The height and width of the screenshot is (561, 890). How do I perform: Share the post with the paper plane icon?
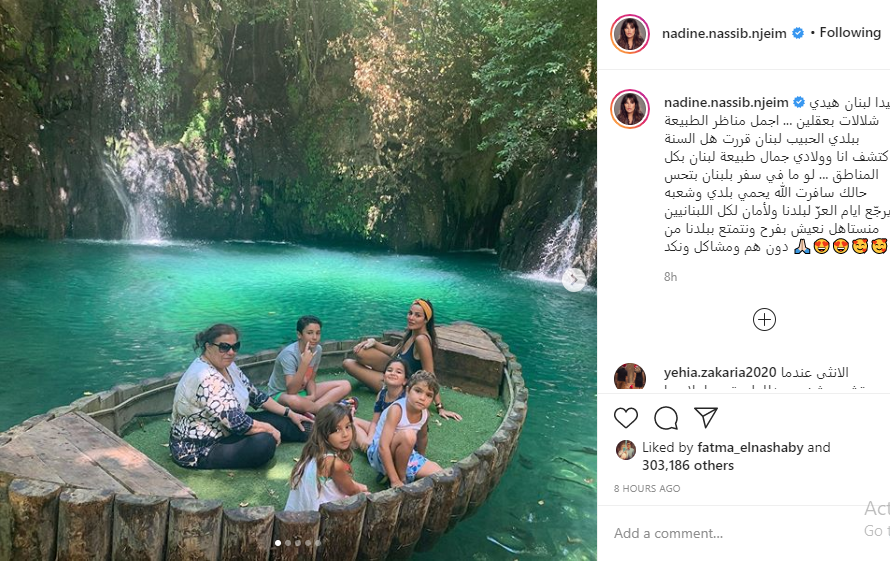click(x=706, y=417)
